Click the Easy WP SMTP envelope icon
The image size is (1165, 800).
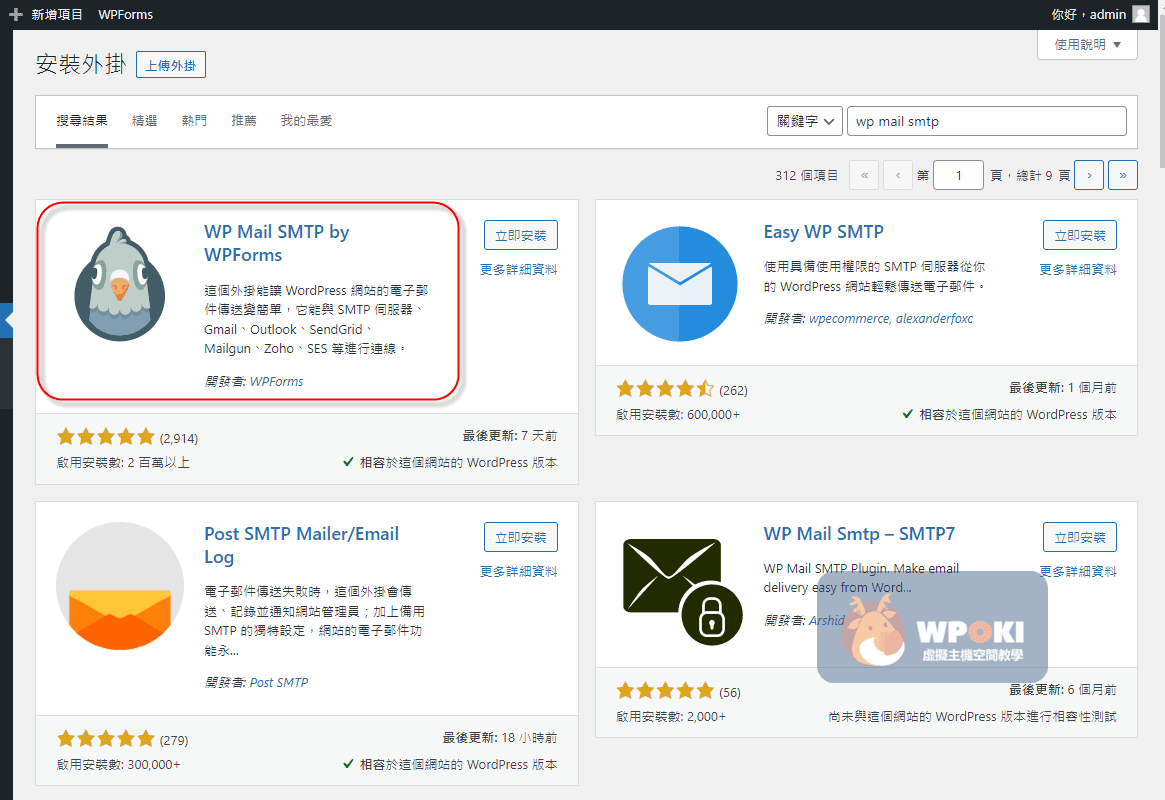point(680,284)
